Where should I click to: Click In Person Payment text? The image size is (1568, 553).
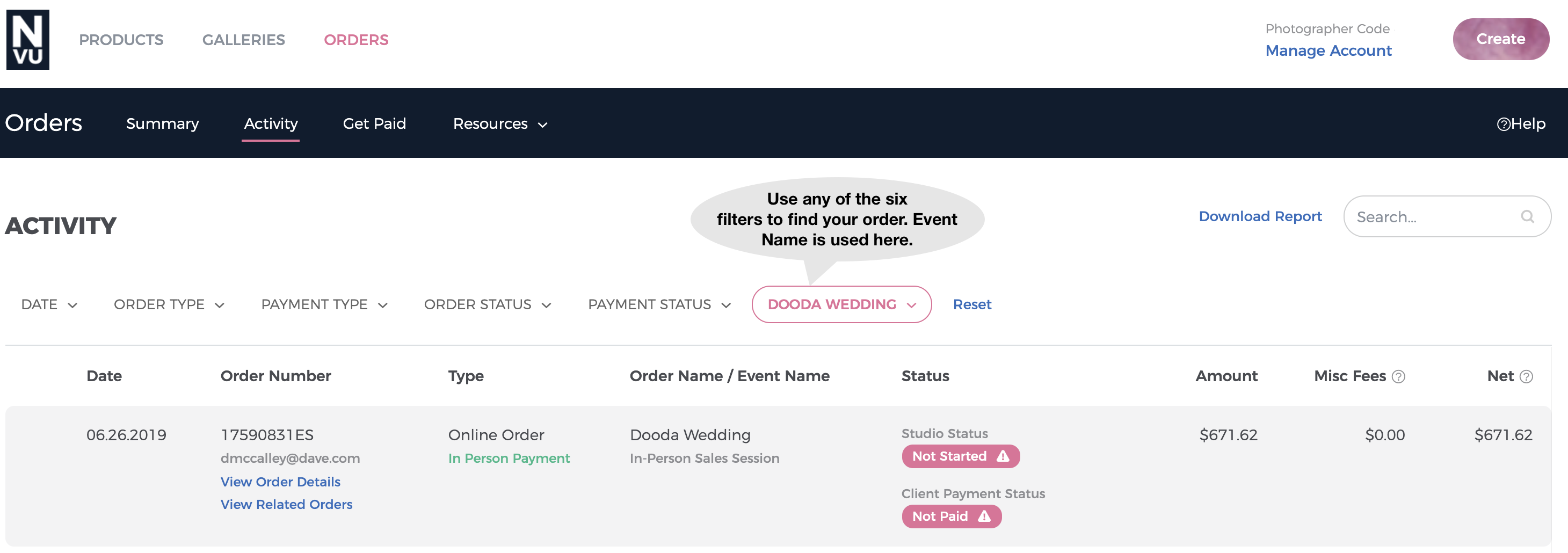pyautogui.click(x=509, y=458)
